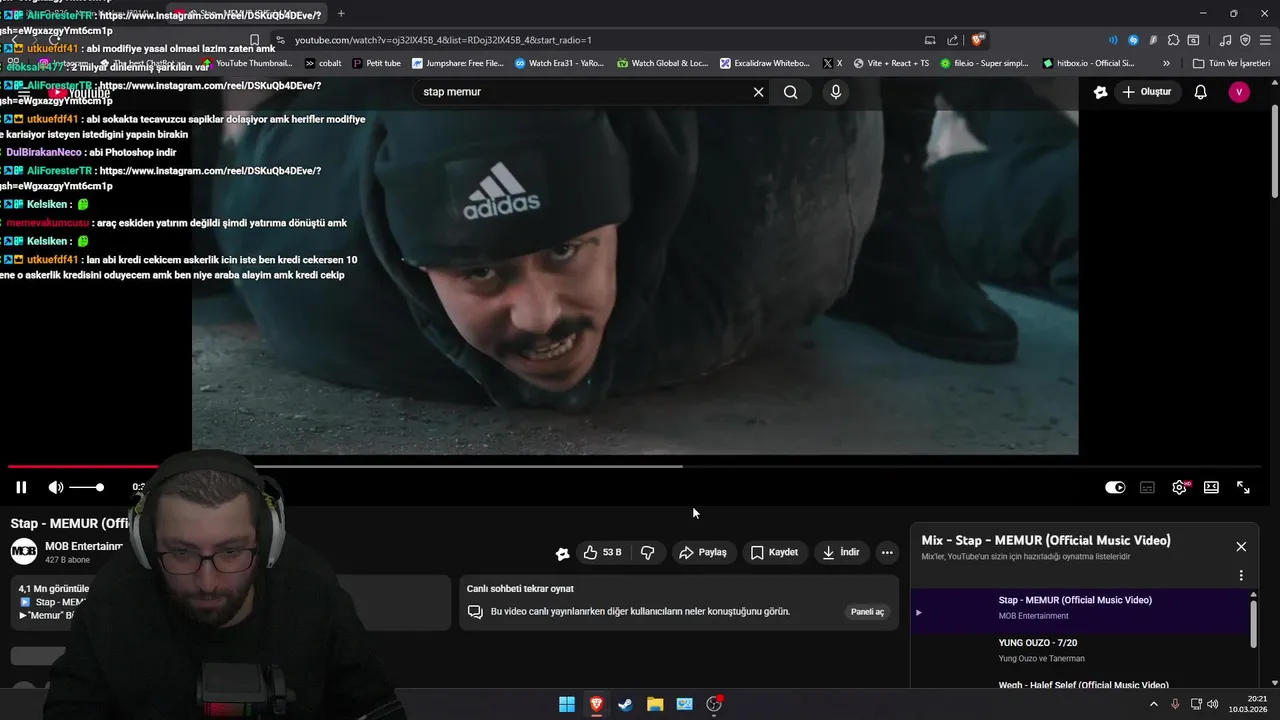Play the video by clicking the frame
The height and width of the screenshot is (720, 1280).
635,280
